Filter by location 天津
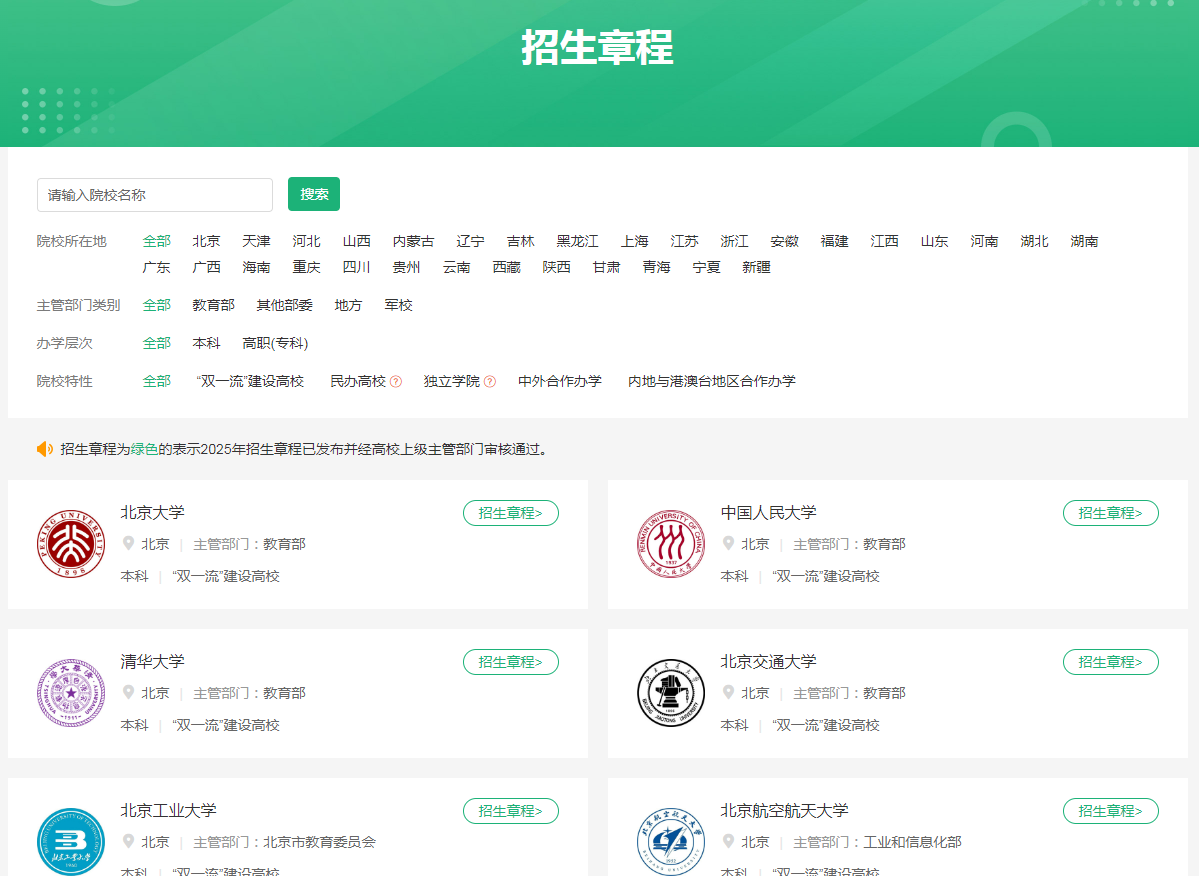Viewport: 1199px width, 876px height. pos(256,242)
